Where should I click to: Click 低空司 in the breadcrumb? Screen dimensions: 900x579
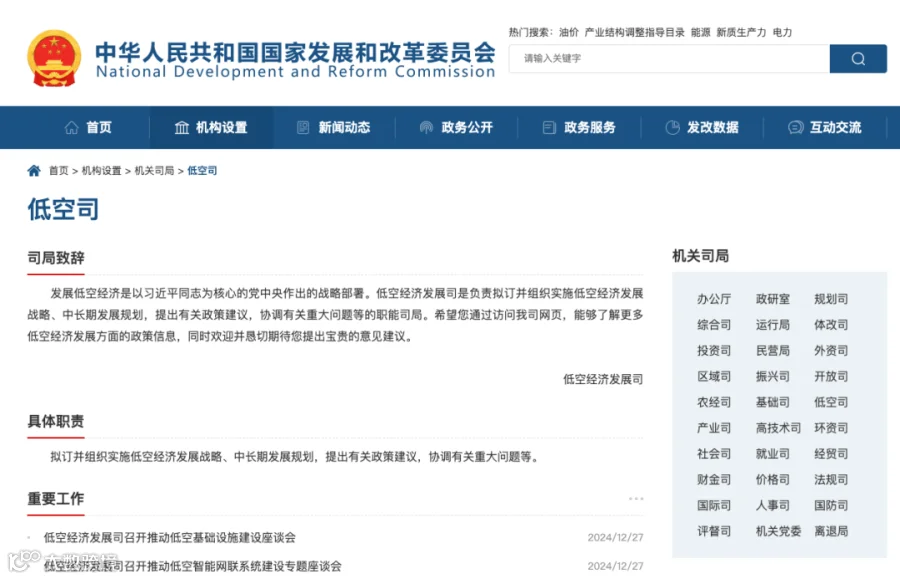202,170
